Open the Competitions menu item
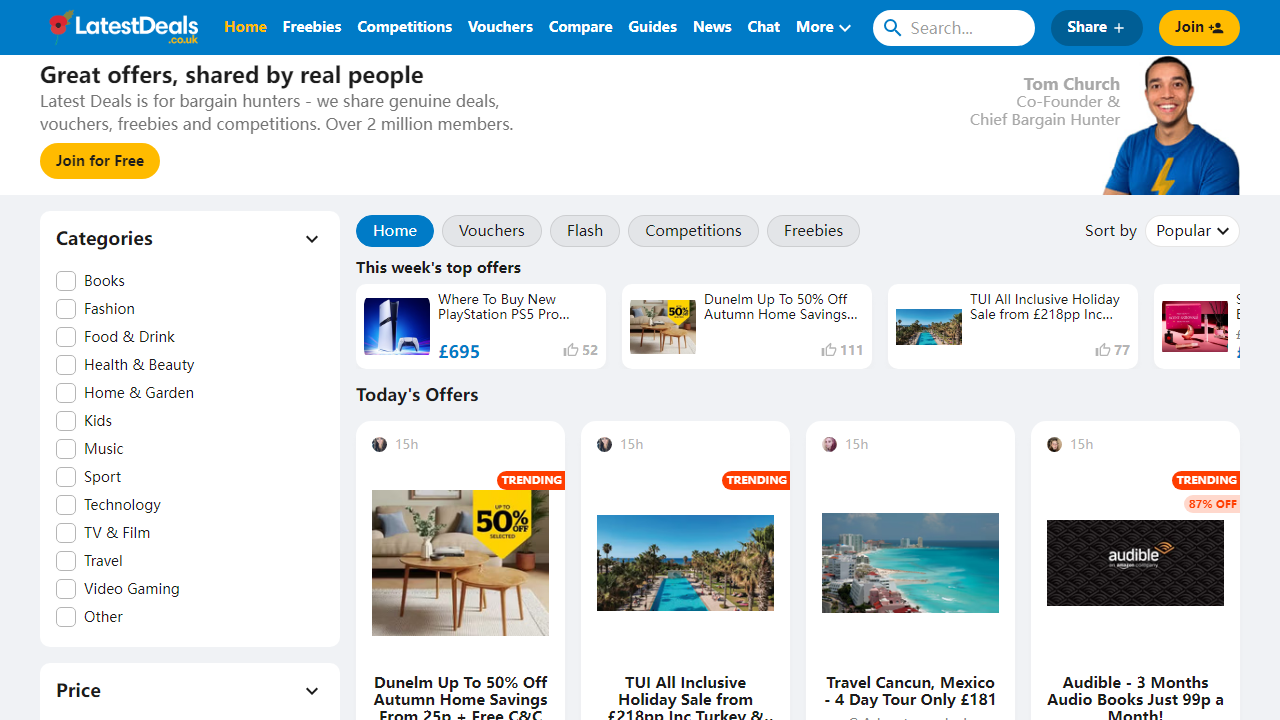Screen dimensions: 1280x720 (x=404, y=27)
